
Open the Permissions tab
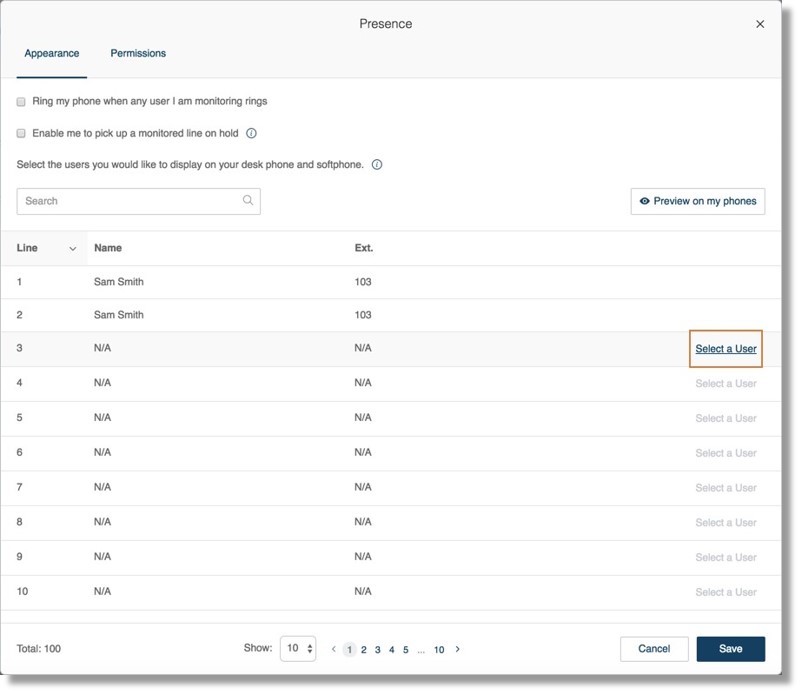138,53
